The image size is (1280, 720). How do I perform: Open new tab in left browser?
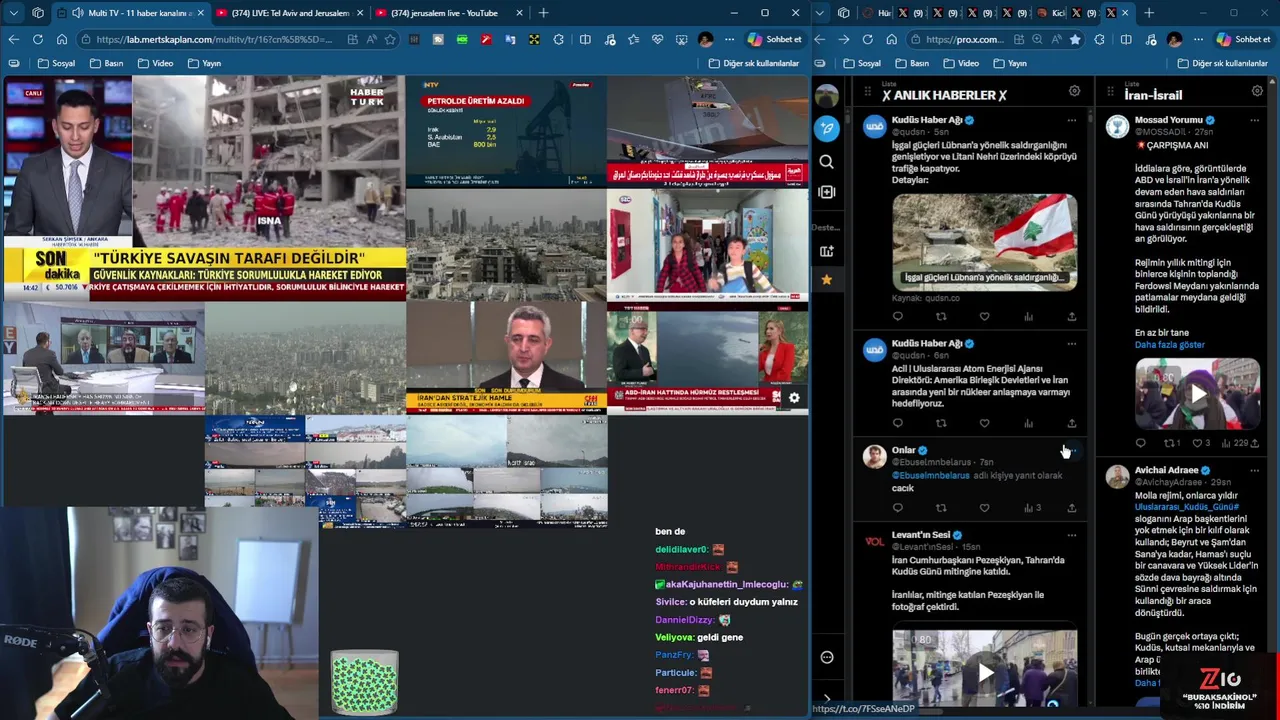pyautogui.click(x=543, y=13)
